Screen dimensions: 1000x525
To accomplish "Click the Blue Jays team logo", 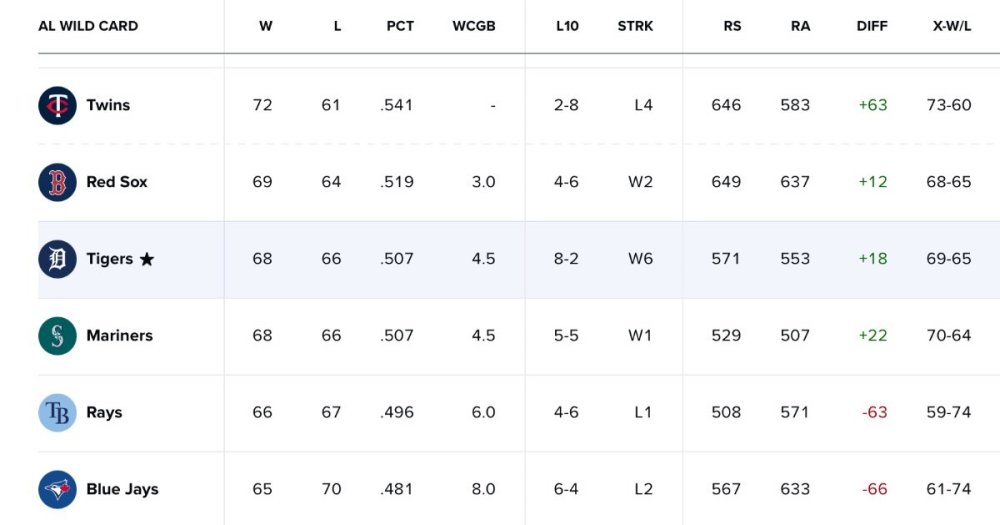I will pos(57,489).
